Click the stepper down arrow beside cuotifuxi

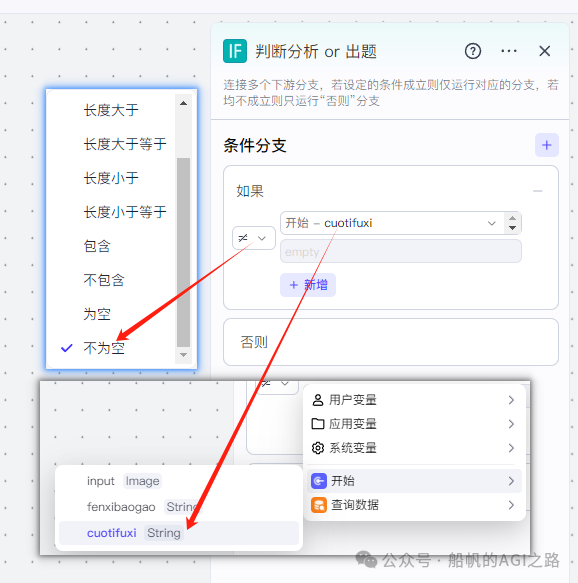tap(512, 228)
